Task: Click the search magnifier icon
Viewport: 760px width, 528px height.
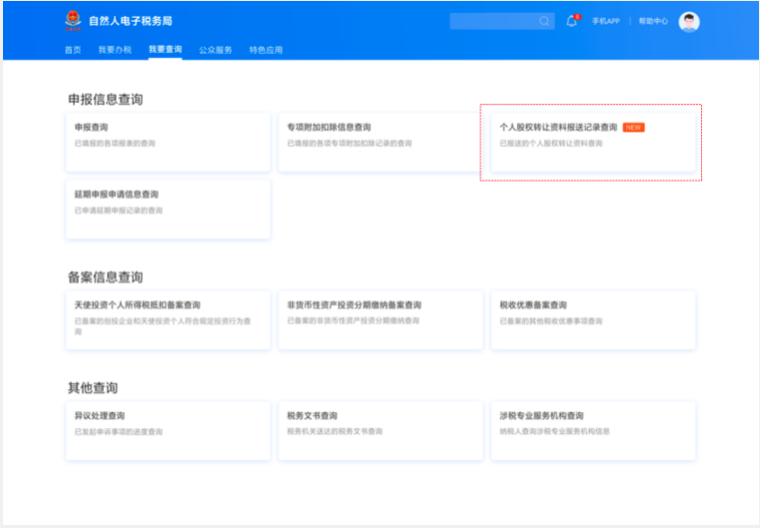Action: pyautogui.click(x=545, y=21)
